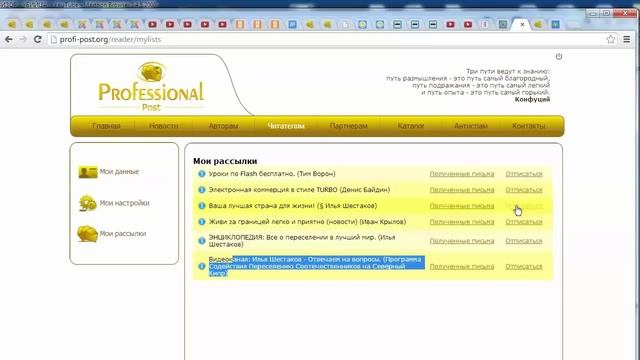Open Полученные письма for ЭНЦИКЛОПЕДИЯ row

462,241
